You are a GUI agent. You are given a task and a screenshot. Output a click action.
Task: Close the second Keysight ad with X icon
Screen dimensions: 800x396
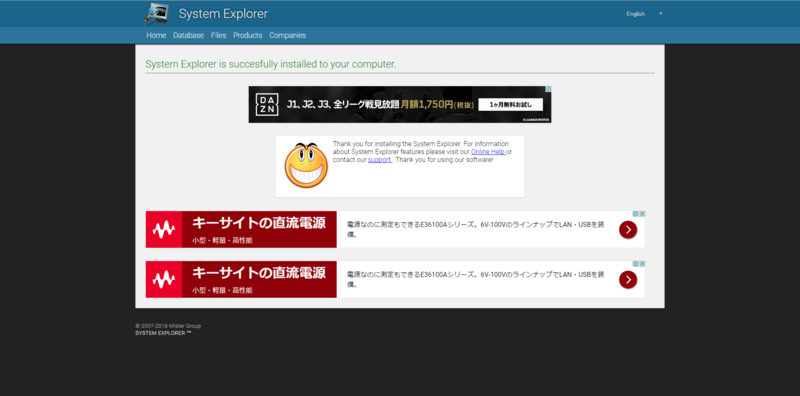click(643, 264)
